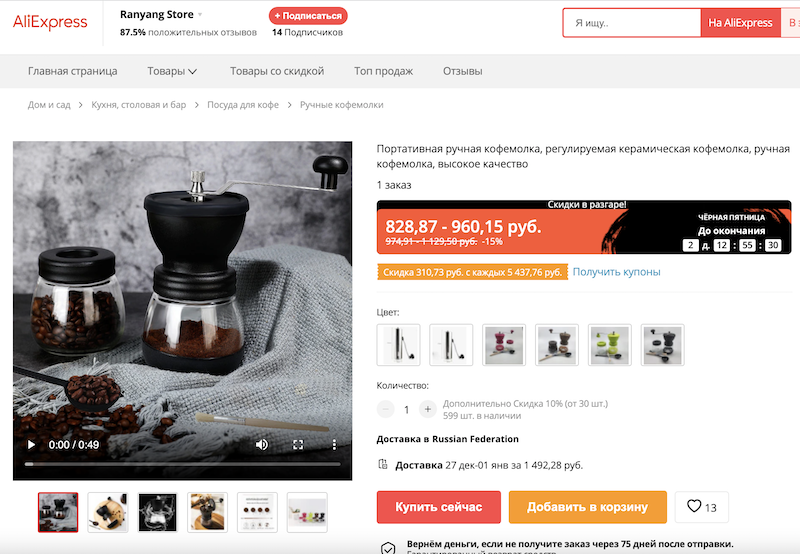Select the grind-size chart gallery thumbnail
This screenshot has width=800, height=554.
[x=257, y=512]
